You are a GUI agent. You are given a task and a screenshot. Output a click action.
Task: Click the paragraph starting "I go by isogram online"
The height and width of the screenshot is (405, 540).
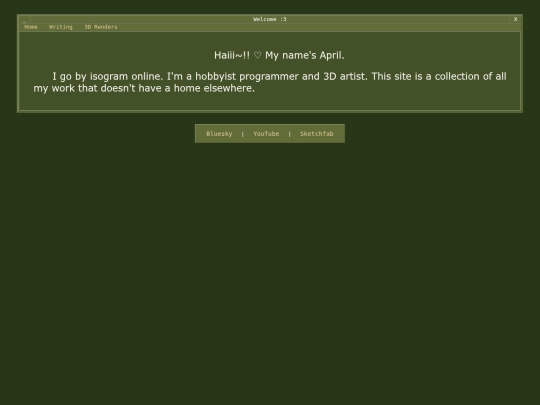(x=270, y=82)
